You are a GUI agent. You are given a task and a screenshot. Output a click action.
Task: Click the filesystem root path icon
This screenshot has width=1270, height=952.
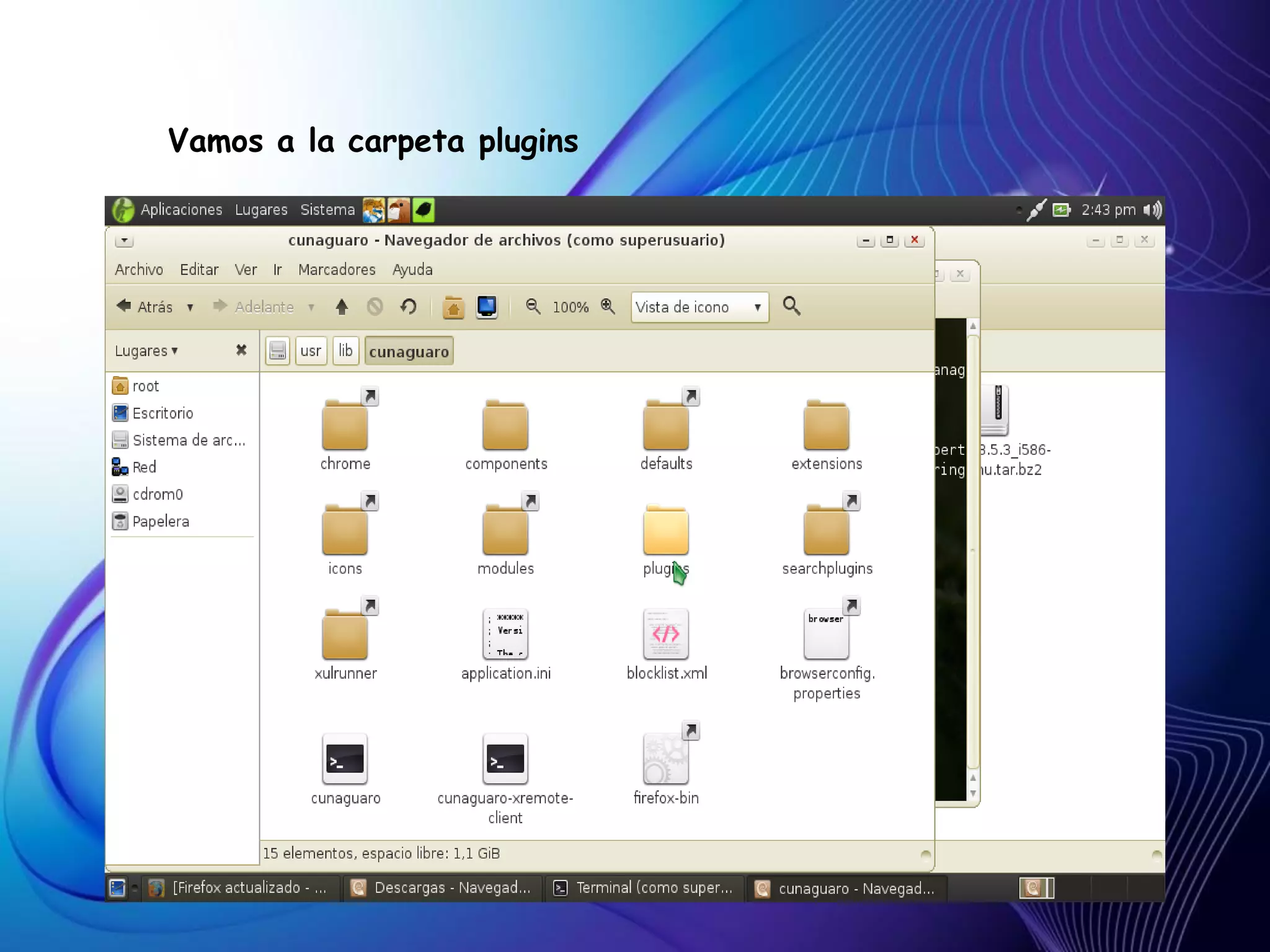point(278,351)
